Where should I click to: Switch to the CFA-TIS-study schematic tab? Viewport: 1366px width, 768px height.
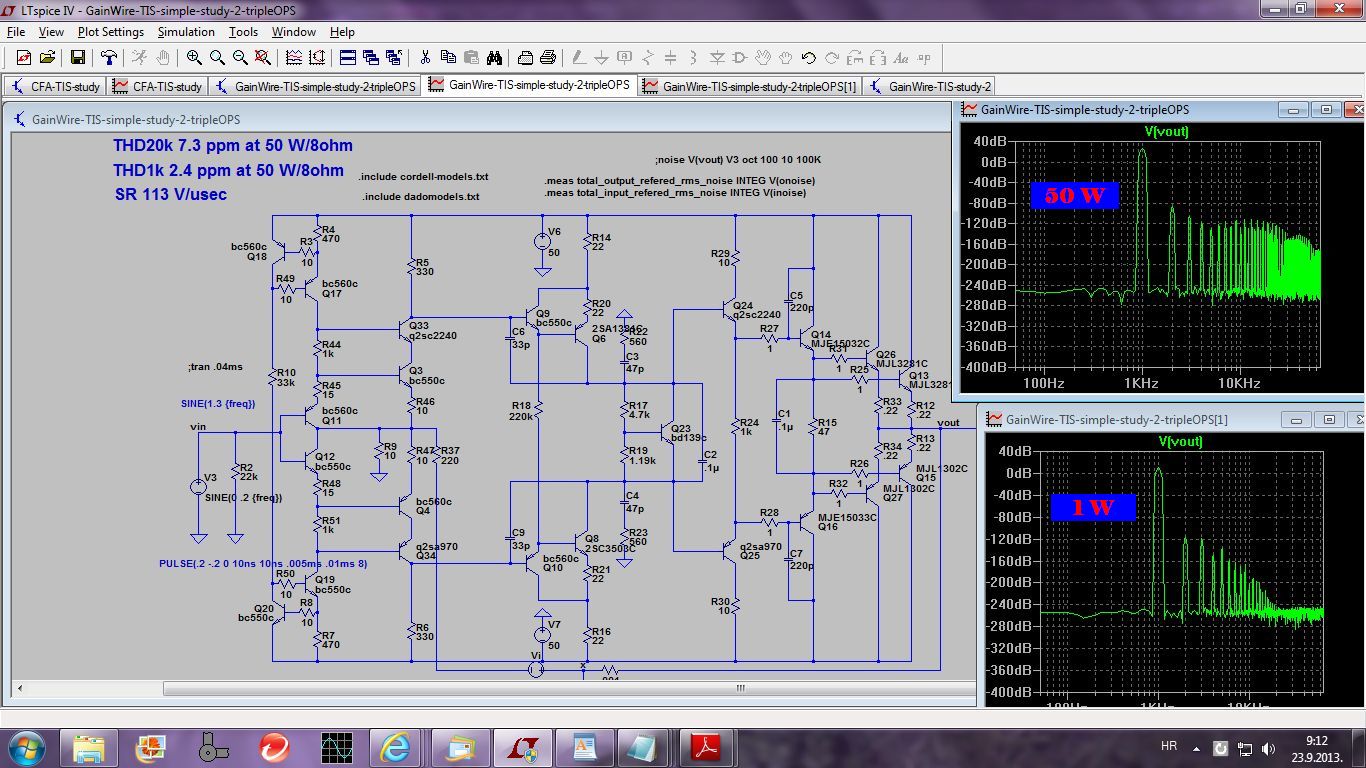click(55, 86)
